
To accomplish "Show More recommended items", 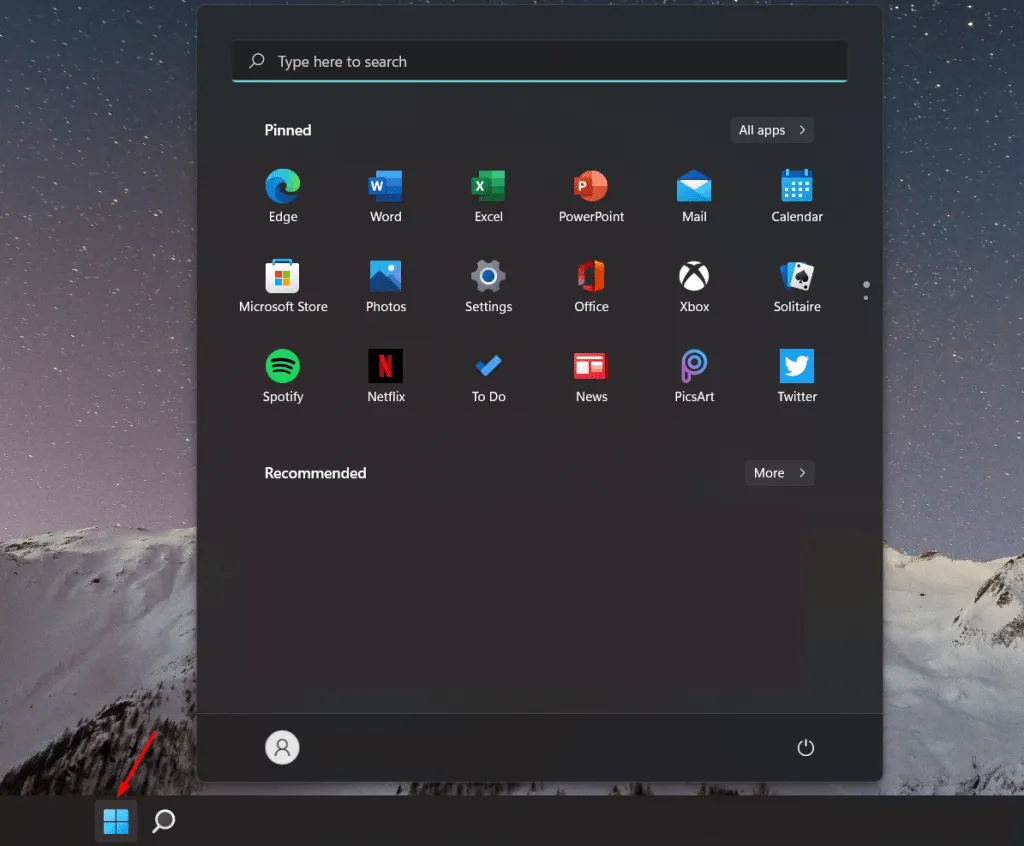I will click(x=779, y=473).
